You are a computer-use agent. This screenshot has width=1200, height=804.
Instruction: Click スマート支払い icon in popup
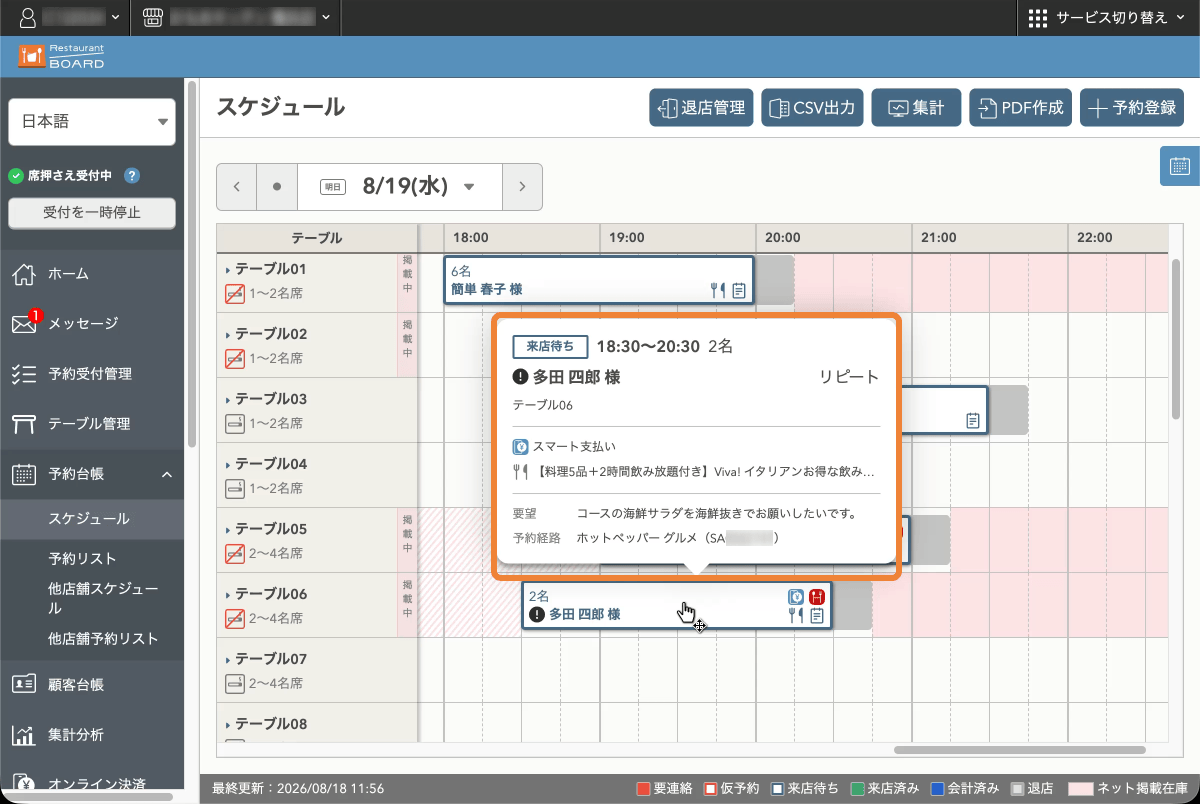click(x=520, y=447)
